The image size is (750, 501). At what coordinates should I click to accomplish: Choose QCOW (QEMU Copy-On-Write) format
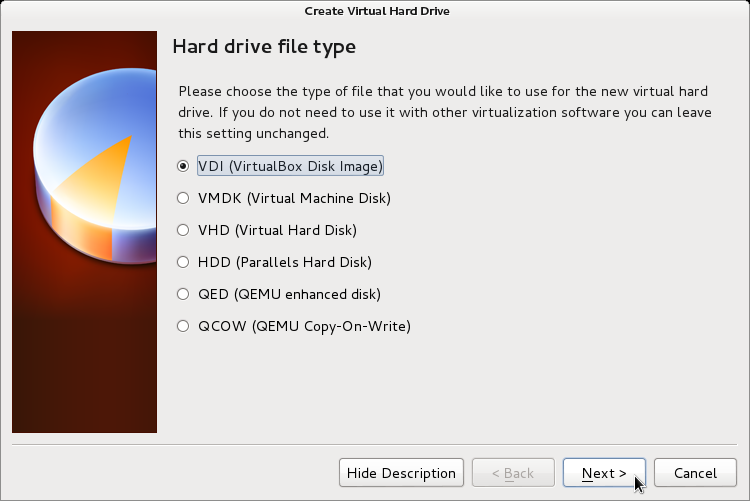(183, 326)
